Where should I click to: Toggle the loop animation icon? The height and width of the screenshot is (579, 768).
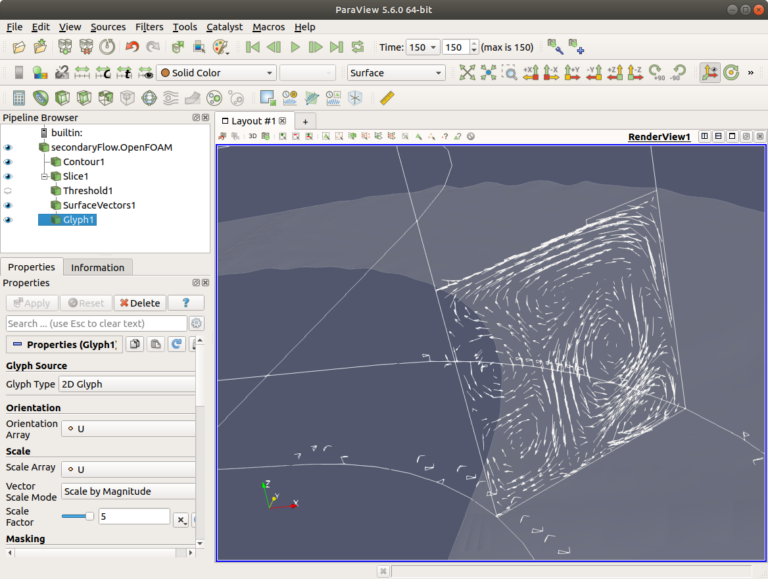357,47
